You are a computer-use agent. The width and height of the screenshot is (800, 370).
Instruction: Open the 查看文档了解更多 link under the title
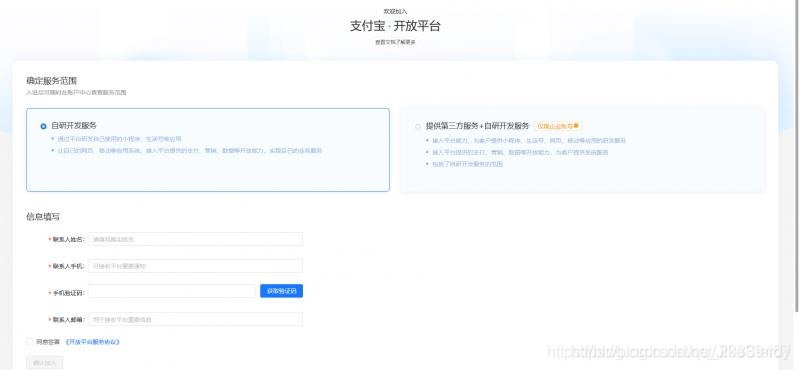tap(395, 42)
